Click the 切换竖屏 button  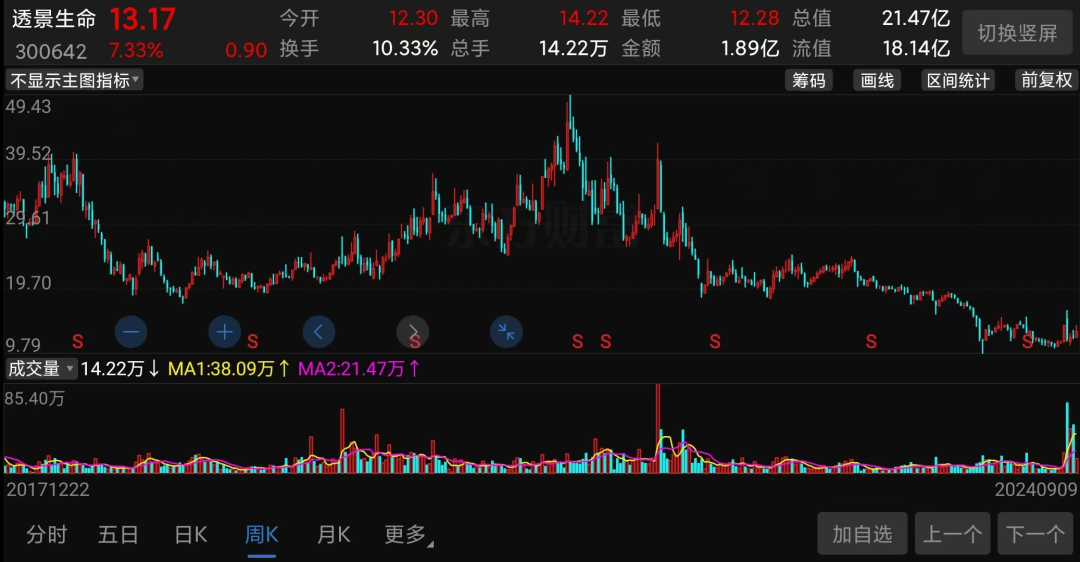coord(1017,33)
